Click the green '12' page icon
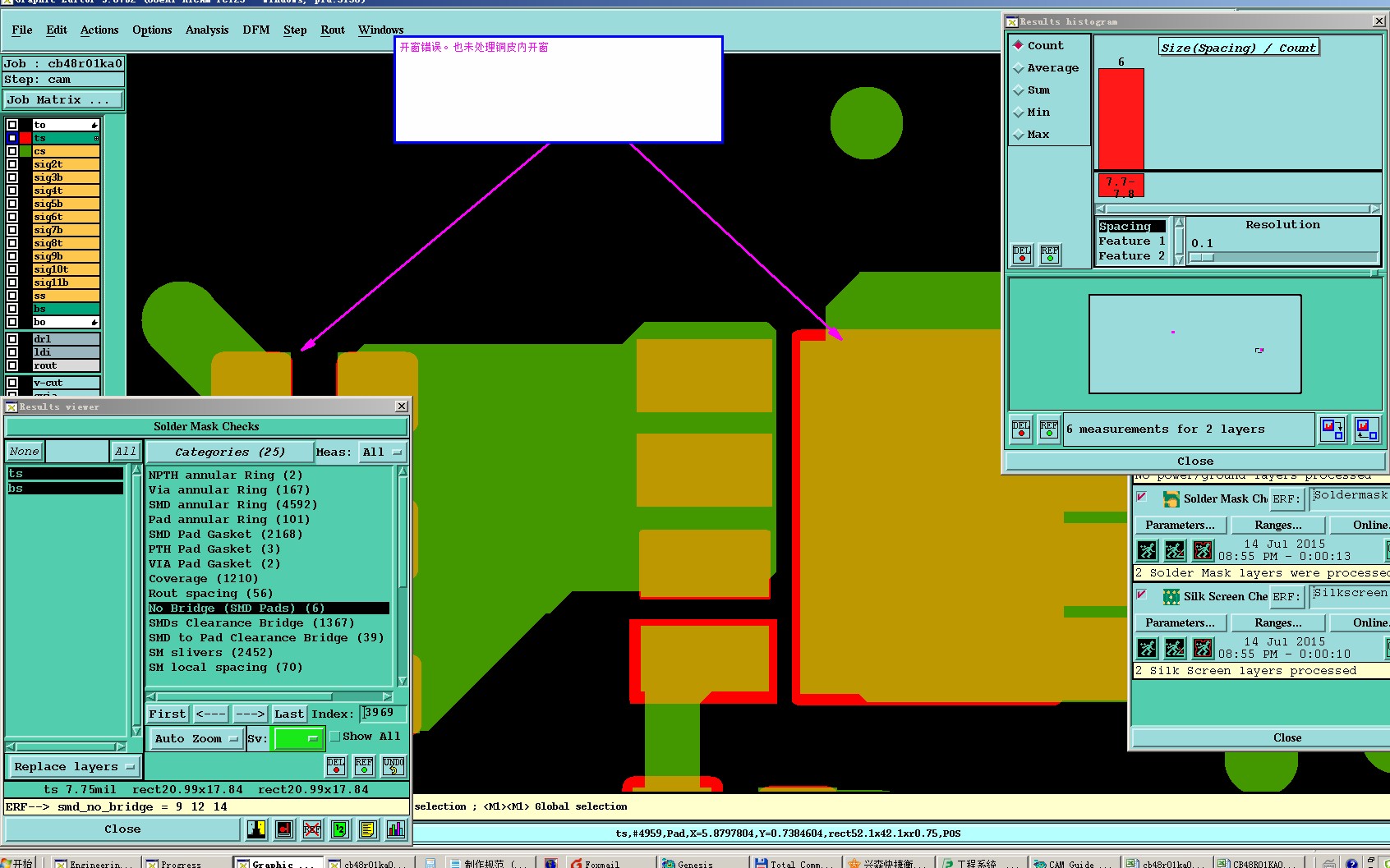 340,829
